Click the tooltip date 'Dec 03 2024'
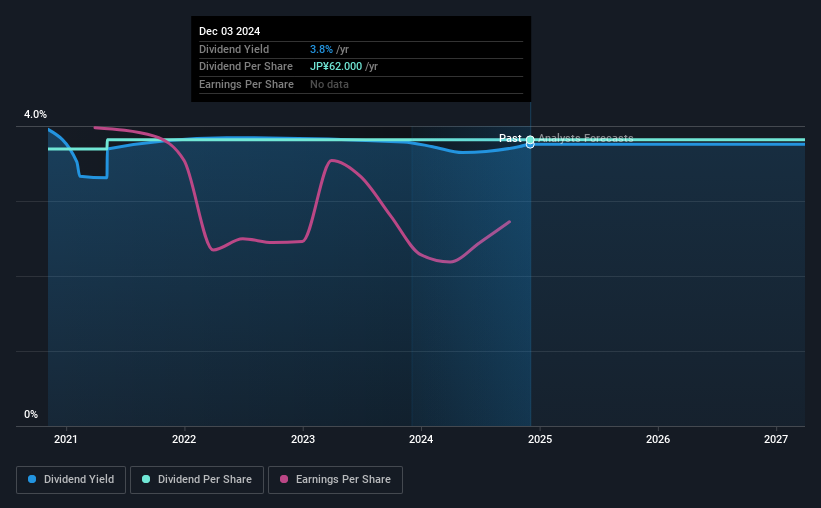Image resolution: width=821 pixels, height=508 pixels. click(x=229, y=31)
